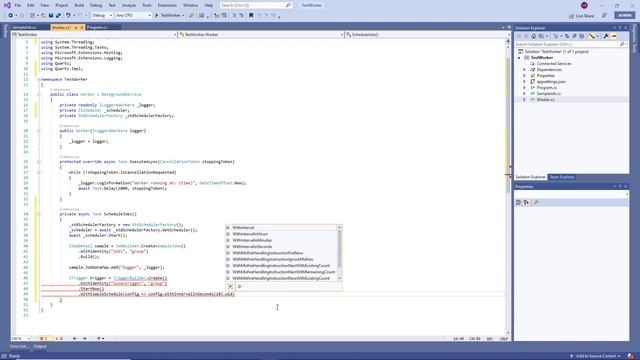Open the TestWorker.Worker type dropdown
Viewport: 640px width, 360px height.
click(x=261, y=35)
